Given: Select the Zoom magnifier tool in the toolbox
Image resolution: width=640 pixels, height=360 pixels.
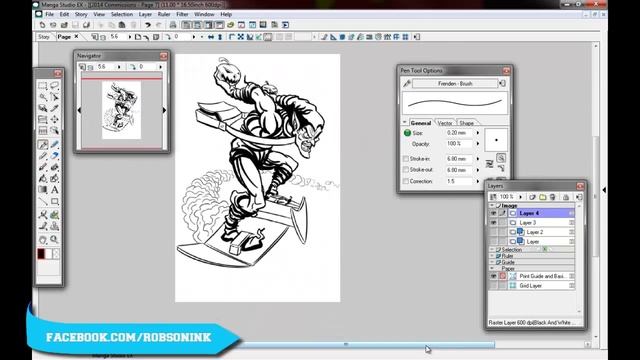Looking at the screenshot, I should [x=54, y=240].
